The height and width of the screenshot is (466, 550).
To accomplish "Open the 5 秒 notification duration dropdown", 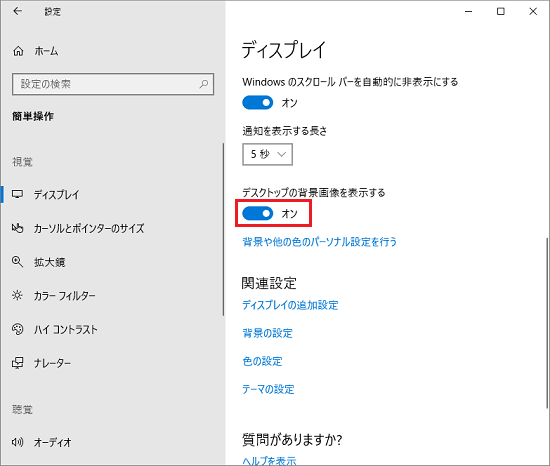I will point(267,154).
